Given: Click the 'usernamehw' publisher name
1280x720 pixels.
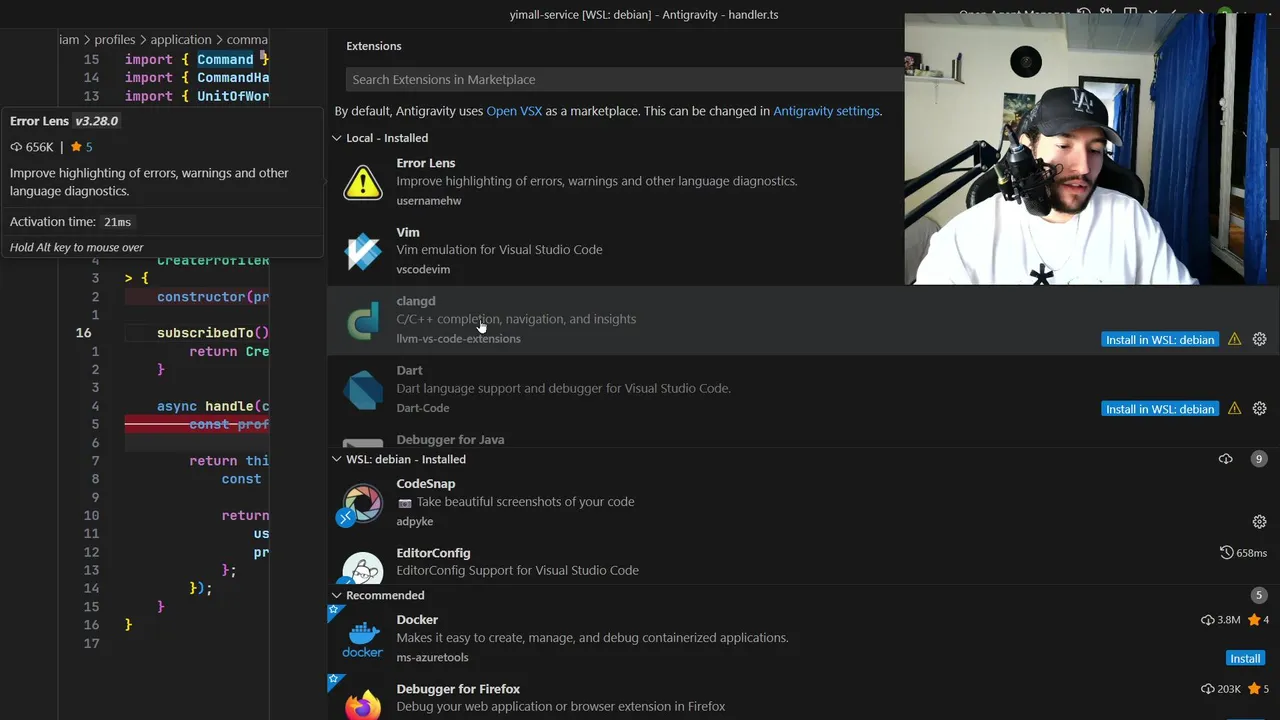Looking at the screenshot, I should (429, 201).
